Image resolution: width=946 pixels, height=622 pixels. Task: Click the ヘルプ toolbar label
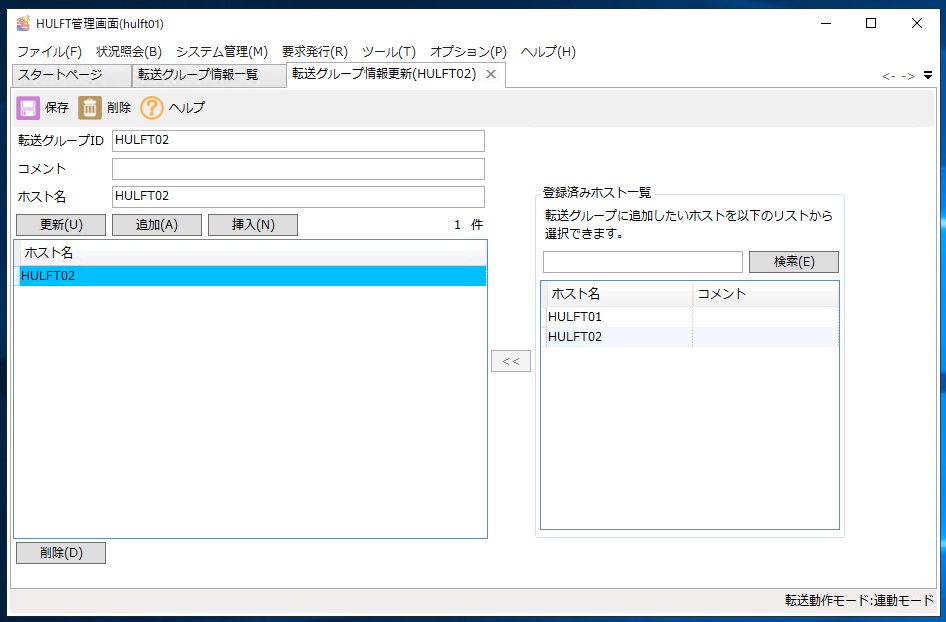click(186, 108)
